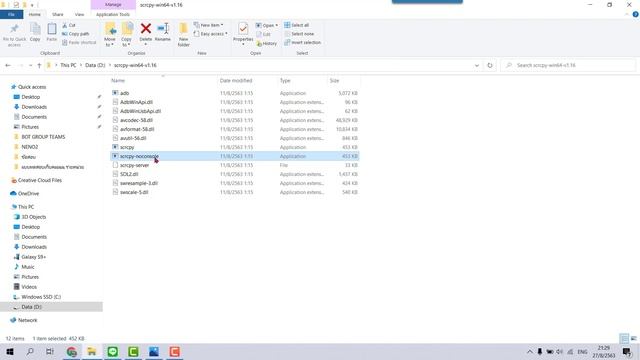Image resolution: width=640 pixels, height=360 pixels.
Task: Open the Copy to dropdown
Action: click(127, 35)
